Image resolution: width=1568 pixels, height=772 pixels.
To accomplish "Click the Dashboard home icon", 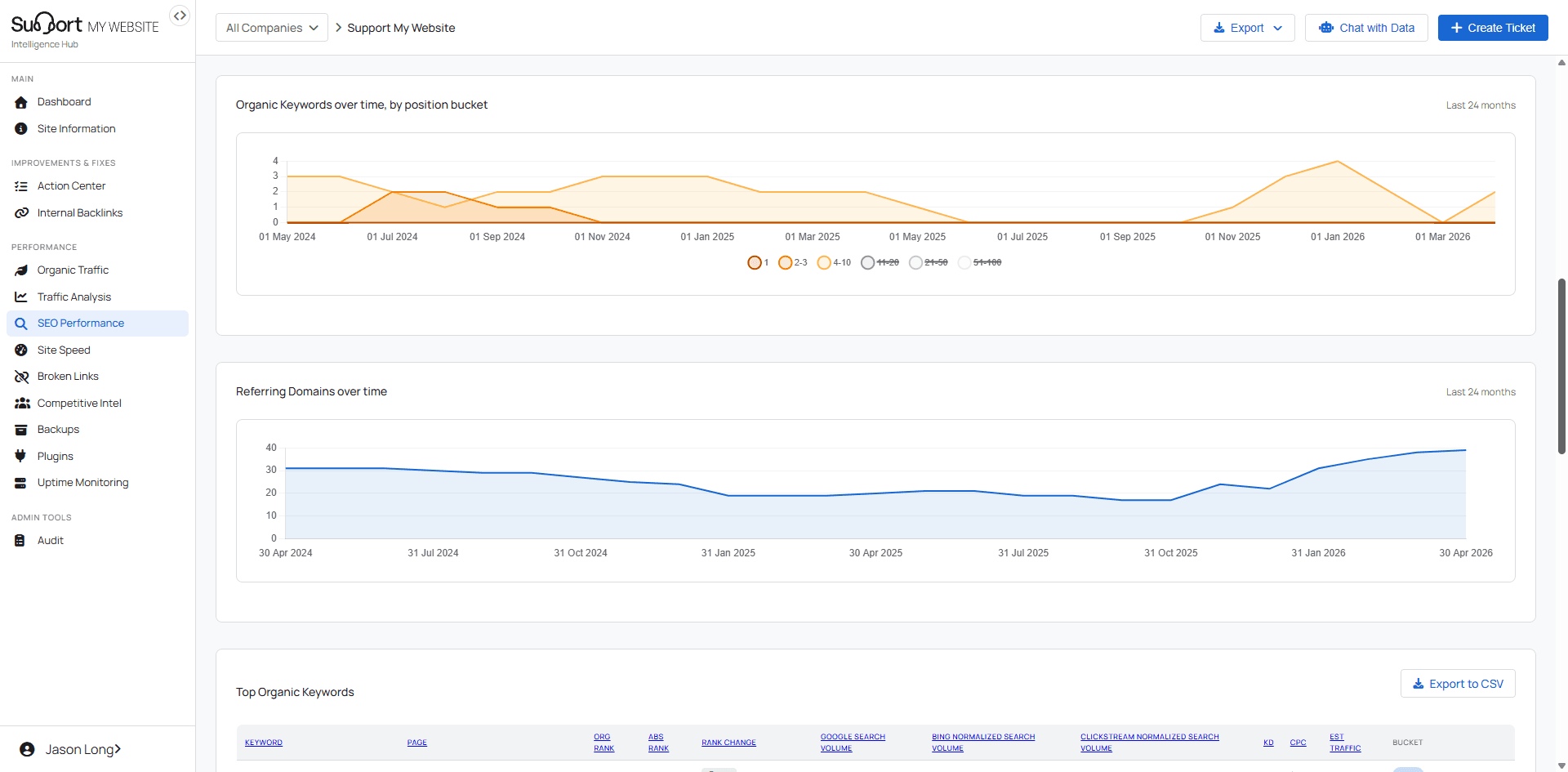I will click(x=21, y=102).
